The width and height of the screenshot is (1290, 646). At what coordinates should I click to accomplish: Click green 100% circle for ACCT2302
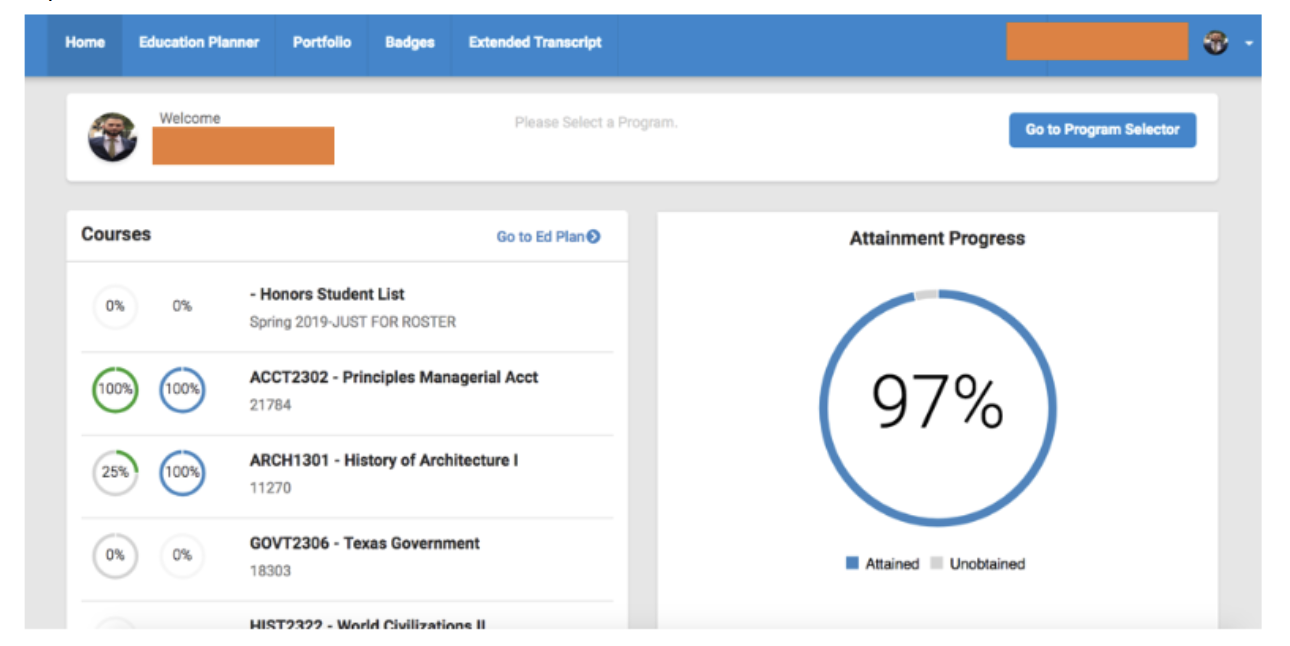tap(115, 390)
